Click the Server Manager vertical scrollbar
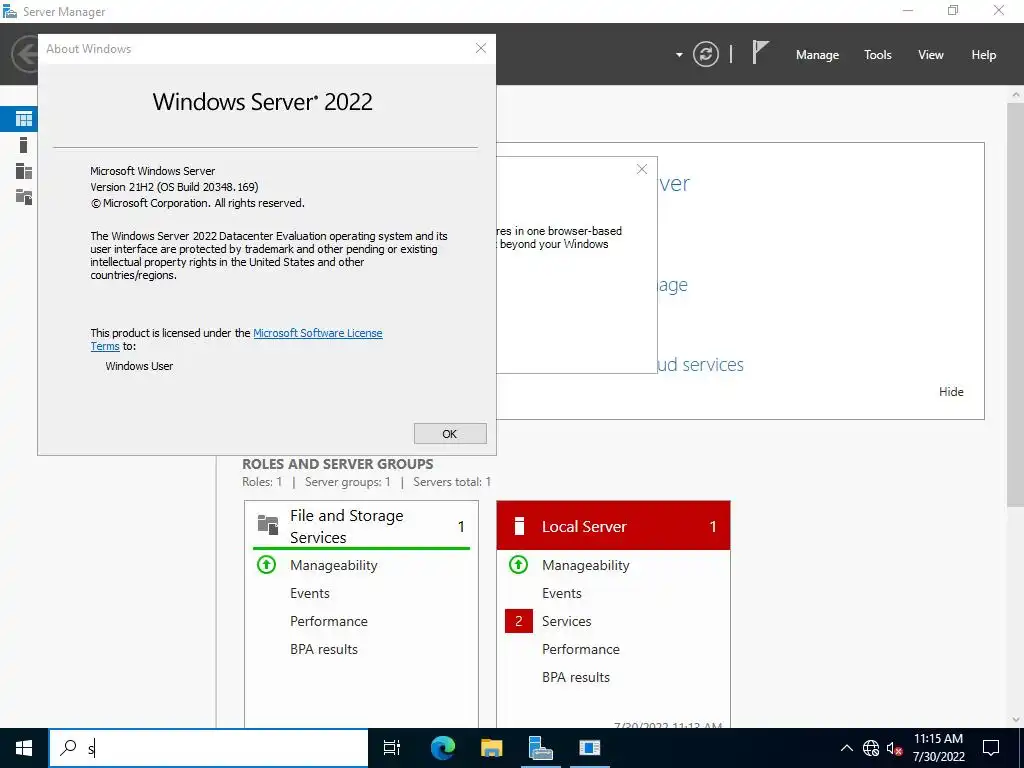The width and height of the screenshot is (1024, 768). click(1016, 304)
